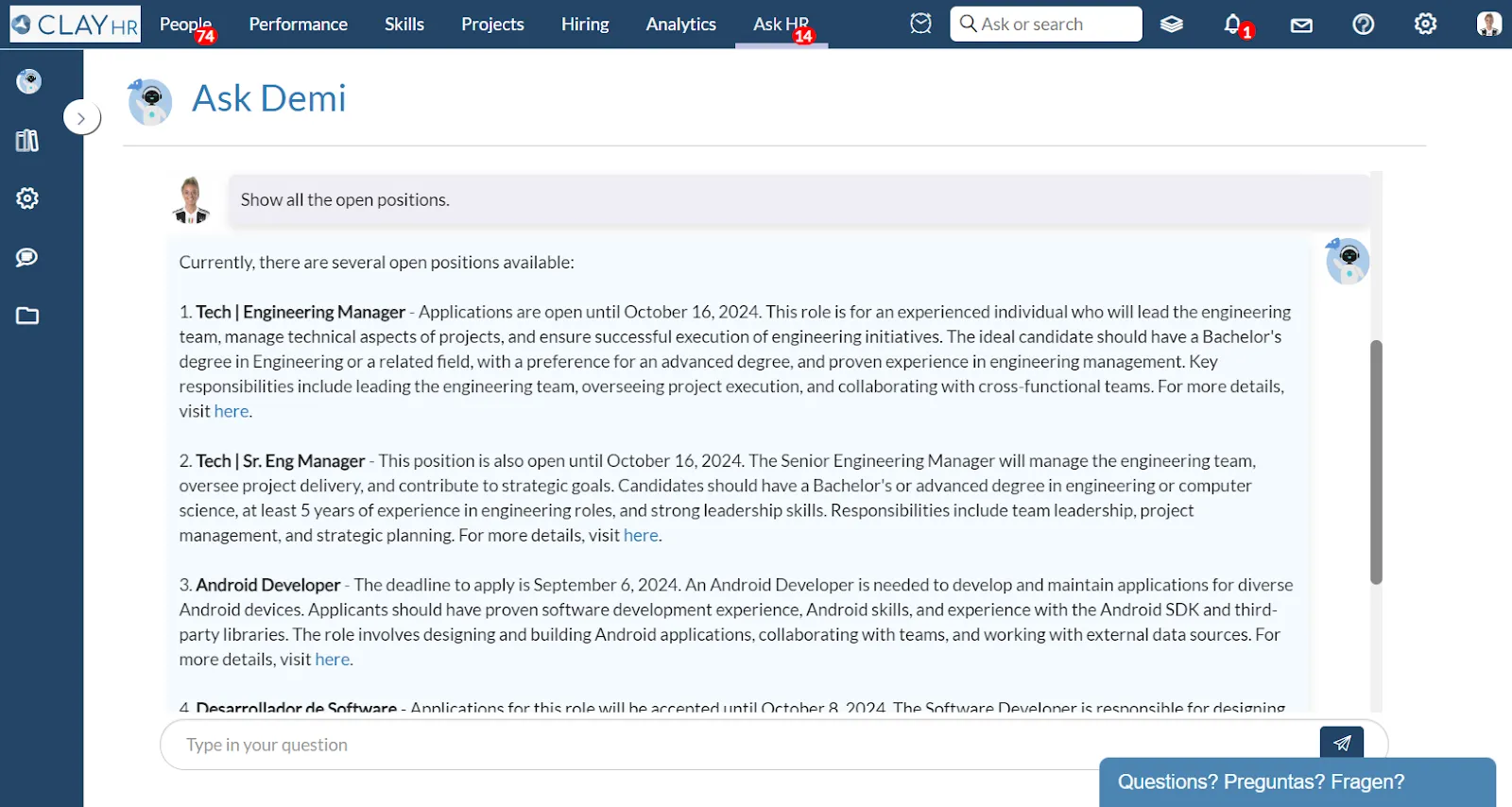This screenshot has height=807, width=1512.
Task: Open the sidebar settings gear icon
Action: pos(27,198)
